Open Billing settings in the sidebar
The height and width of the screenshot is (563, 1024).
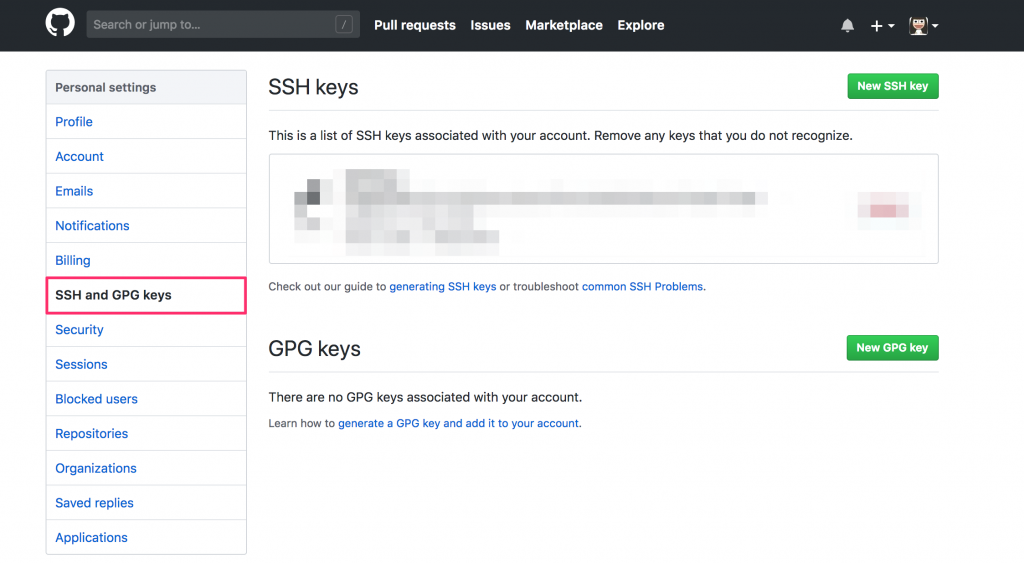tap(146, 260)
